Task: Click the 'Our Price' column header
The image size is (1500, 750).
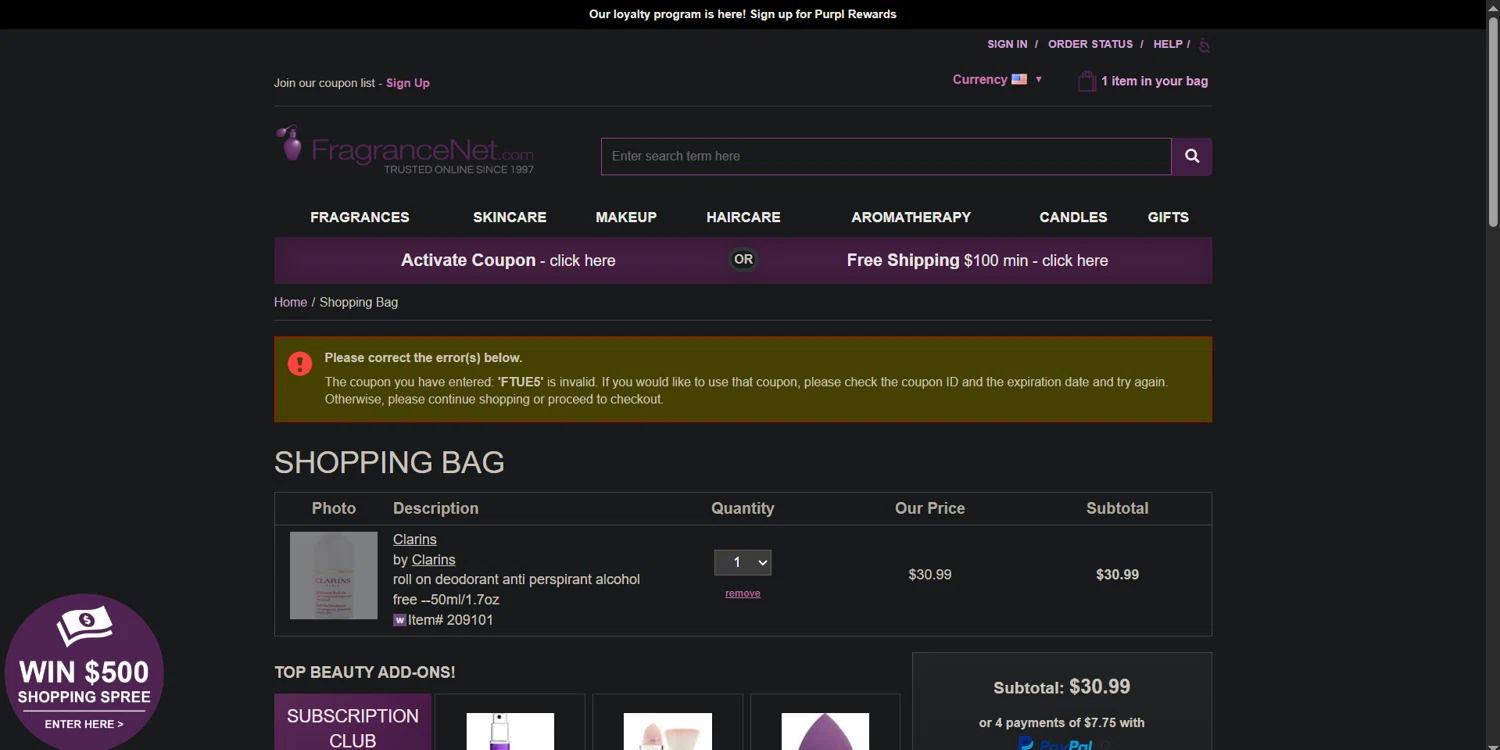Action: pyautogui.click(x=930, y=508)
